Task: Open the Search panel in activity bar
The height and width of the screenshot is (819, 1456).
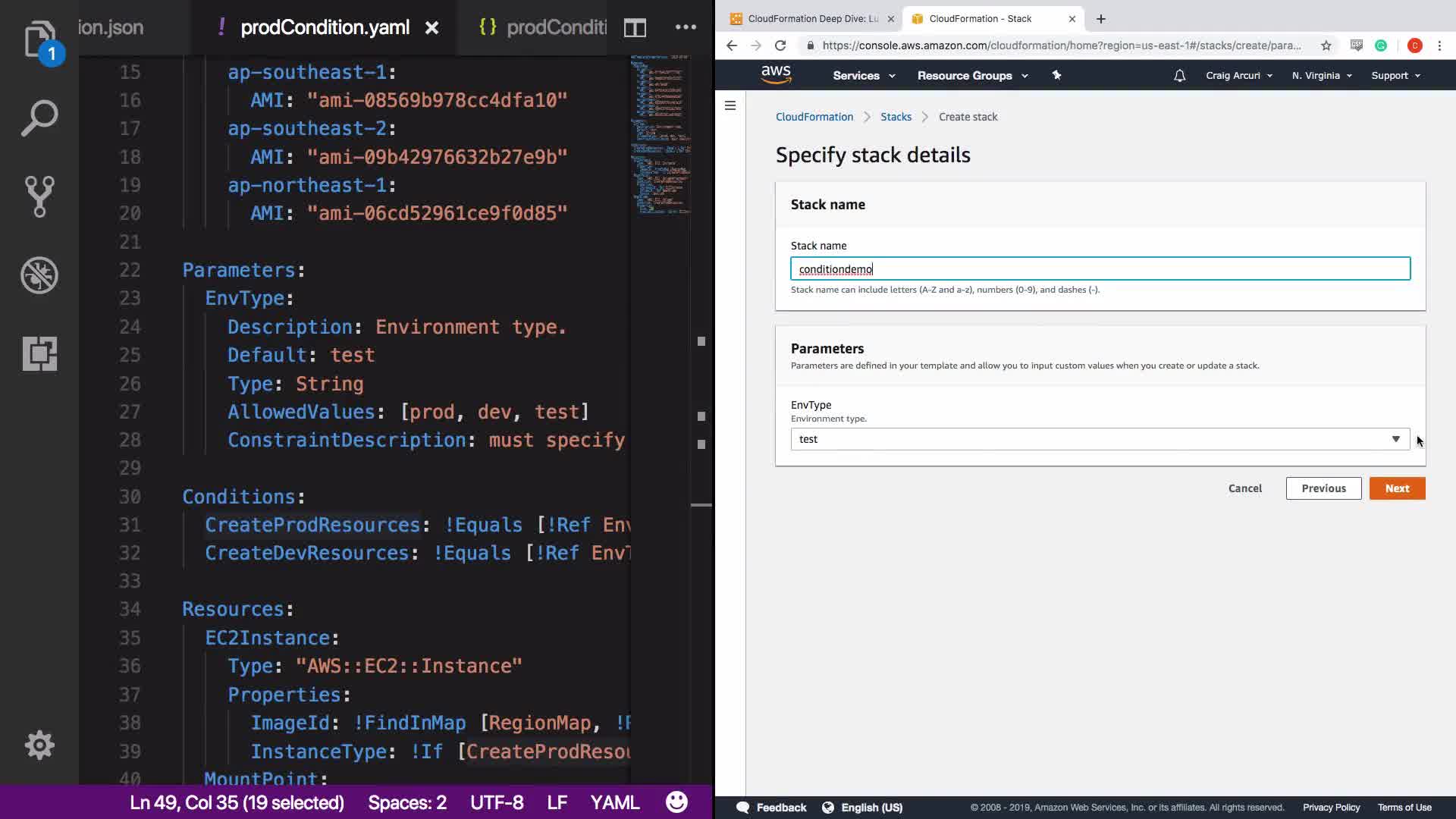Action: 39,118
